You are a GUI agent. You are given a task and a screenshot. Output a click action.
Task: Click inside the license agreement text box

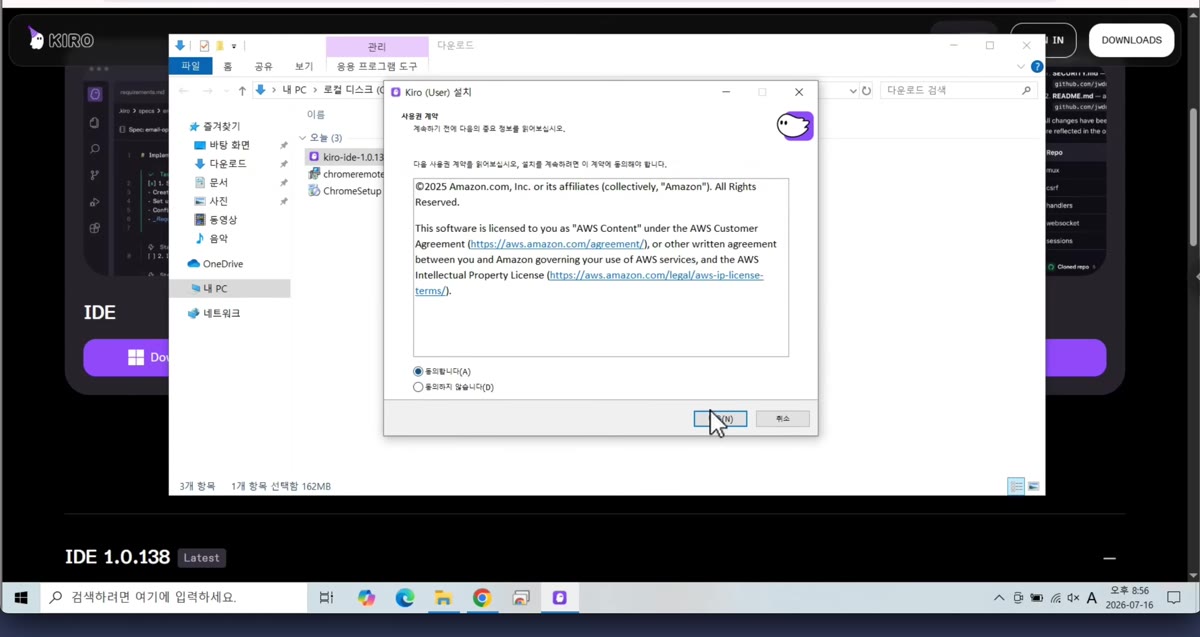[x=601, y=267]
